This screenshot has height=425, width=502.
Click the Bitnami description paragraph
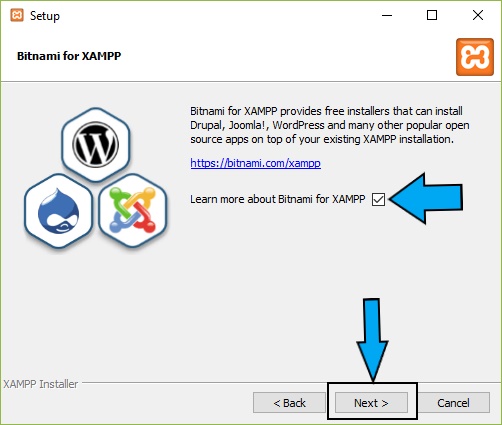tap(330, 125)
